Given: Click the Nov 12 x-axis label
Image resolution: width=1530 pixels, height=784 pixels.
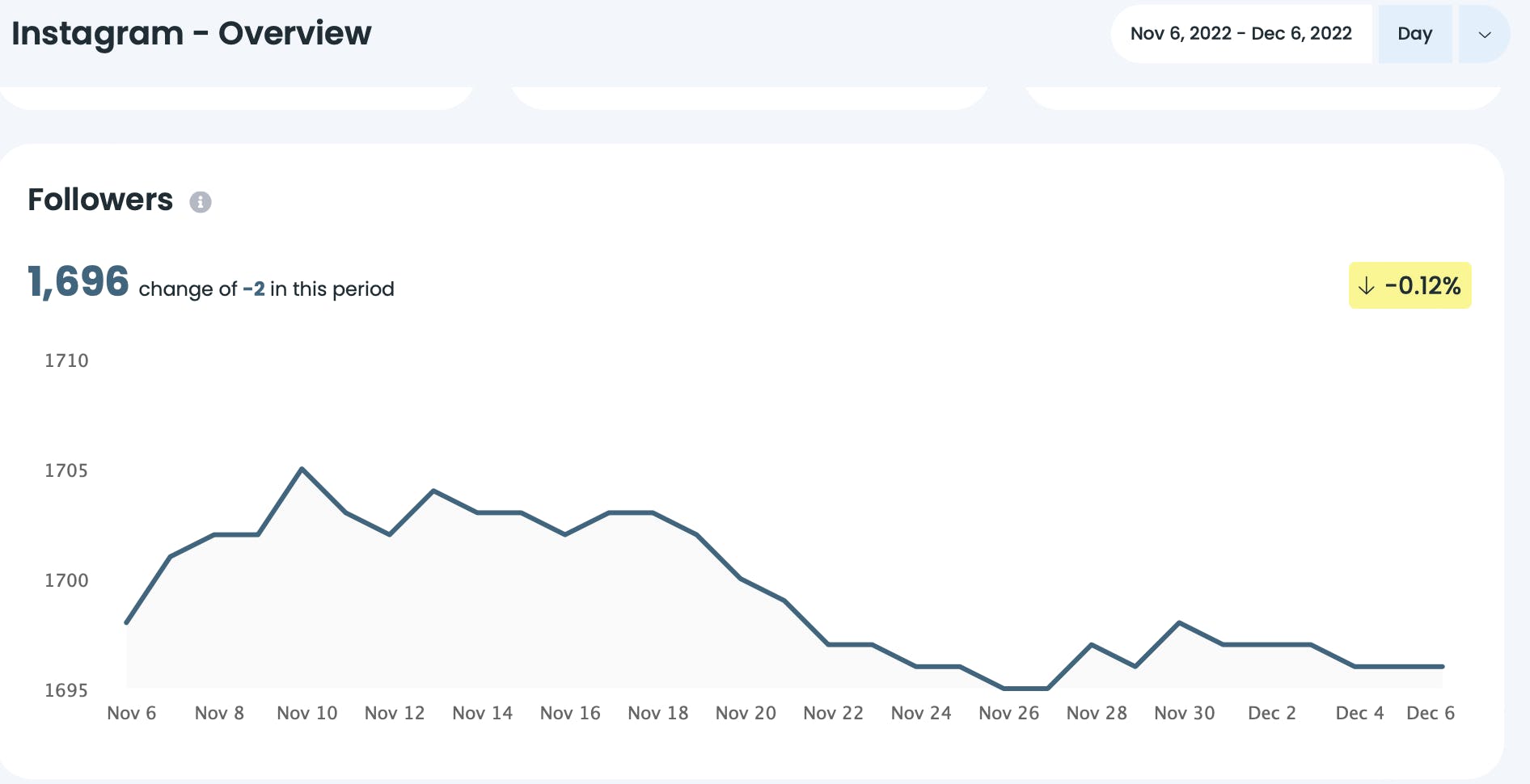Looking at the screenshot, I should point(395,713).
